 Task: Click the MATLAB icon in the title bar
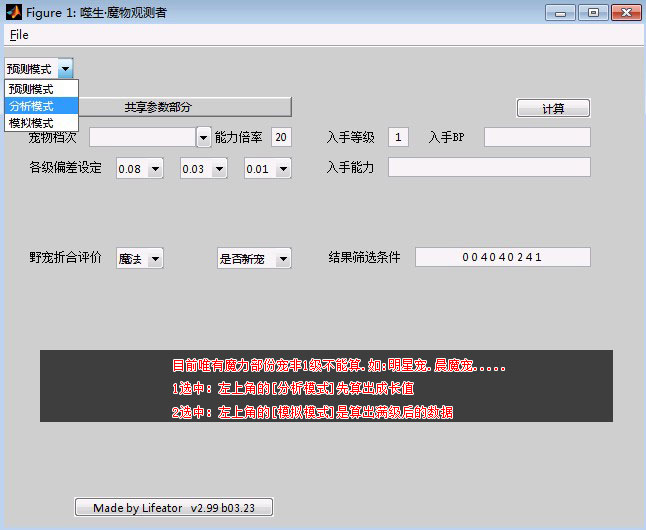[x=12, y=12]
